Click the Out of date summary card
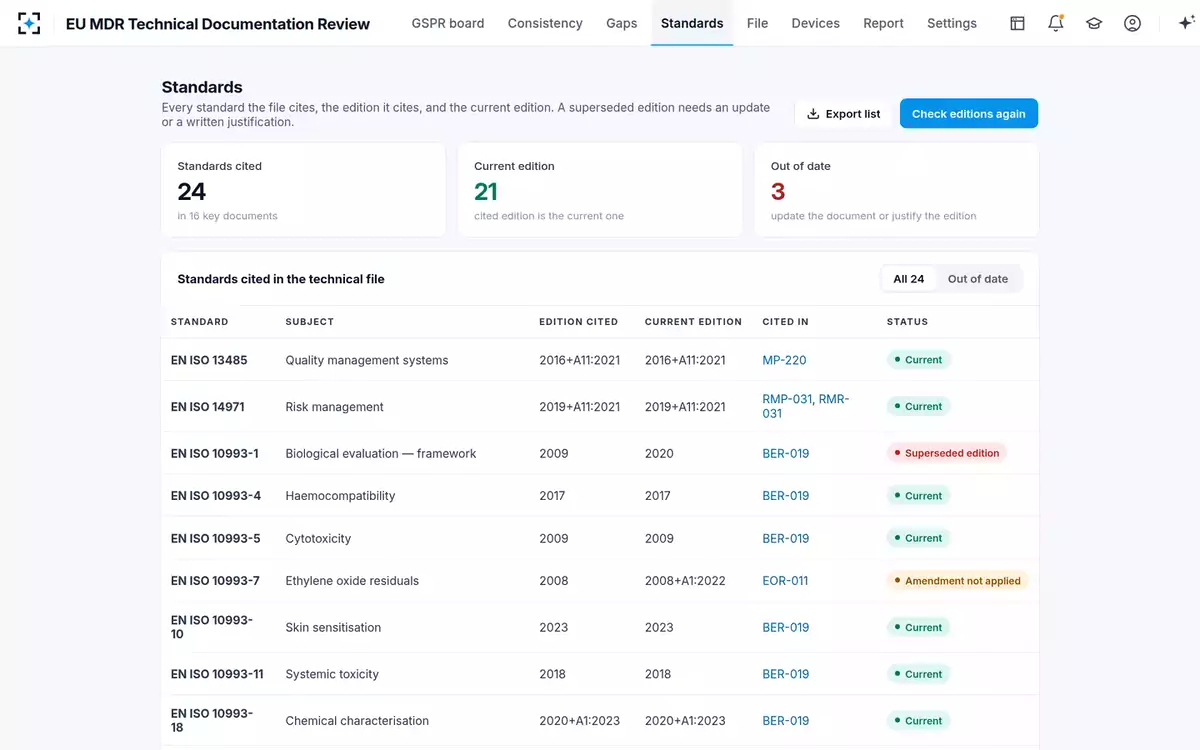This screenshot has height=750, width=1200. tap(896, 190)
